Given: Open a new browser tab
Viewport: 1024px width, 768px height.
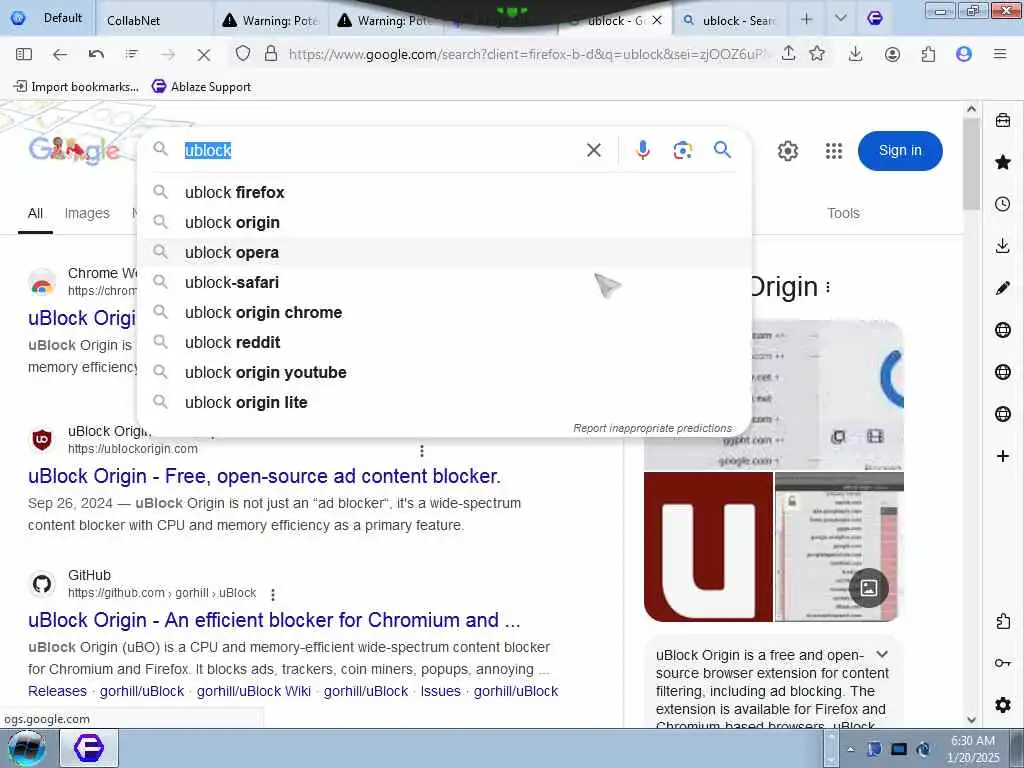Looking at the screenshot, I should click(807, 19).
